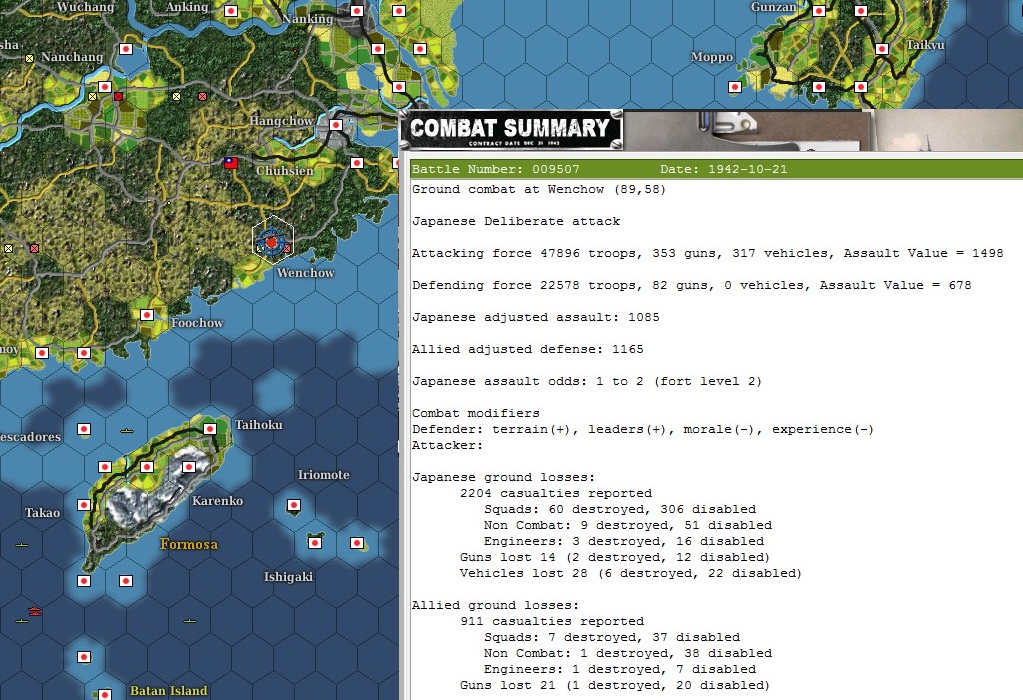Click the Chinese flag base west of Chuhsien
Screen dimensions: 1023x700
(231, 162)
